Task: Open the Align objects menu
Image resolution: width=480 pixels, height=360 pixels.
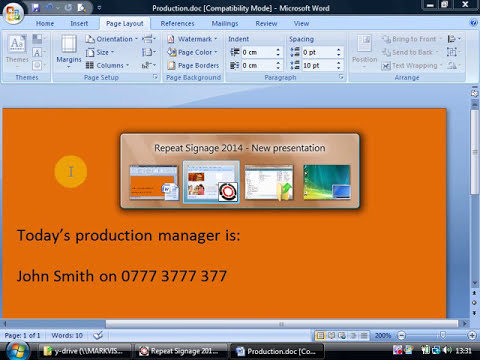Action: pyautogui.click(x=454, y=39)
